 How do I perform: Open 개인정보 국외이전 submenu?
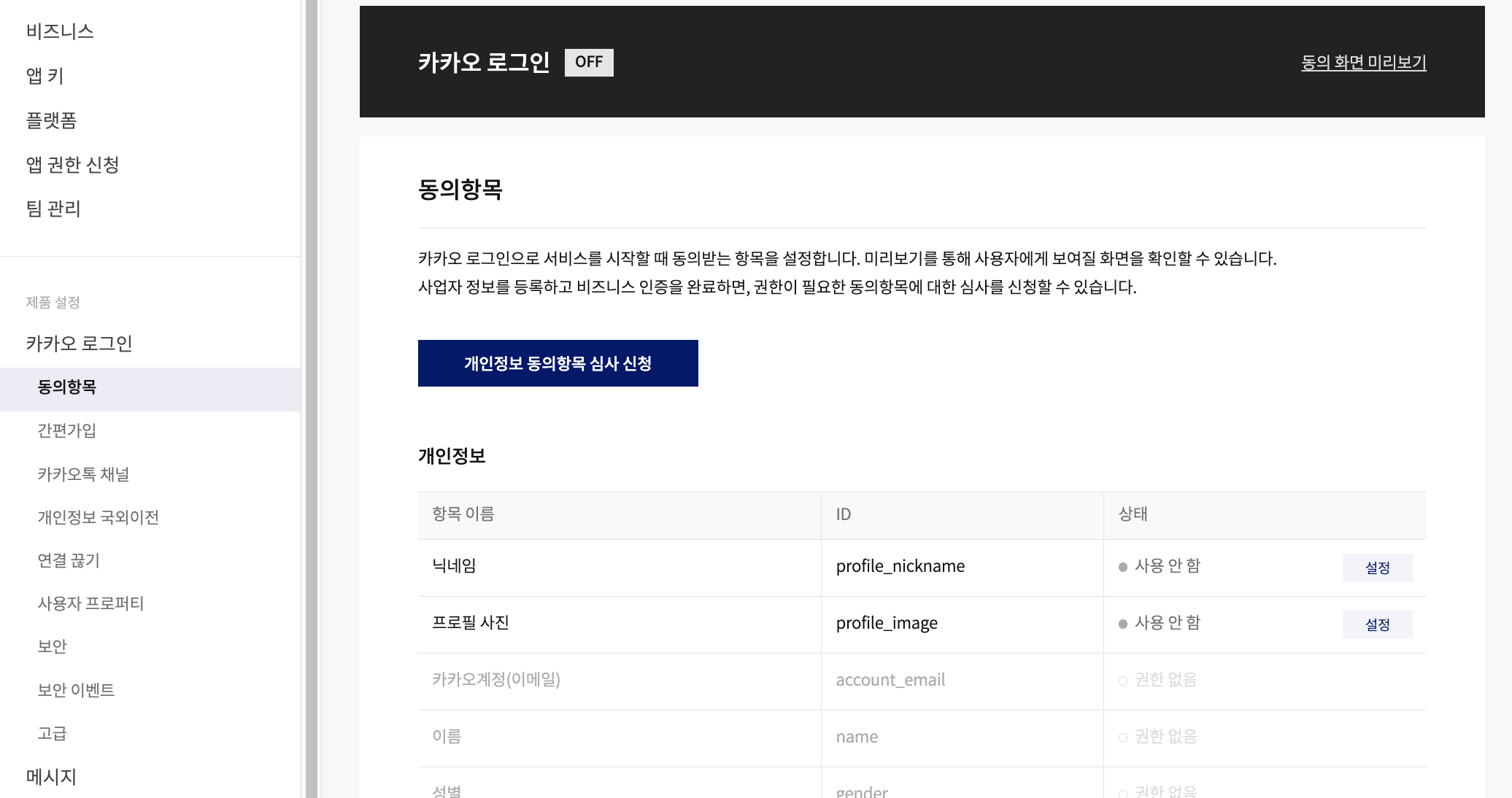tap(98, 517)
